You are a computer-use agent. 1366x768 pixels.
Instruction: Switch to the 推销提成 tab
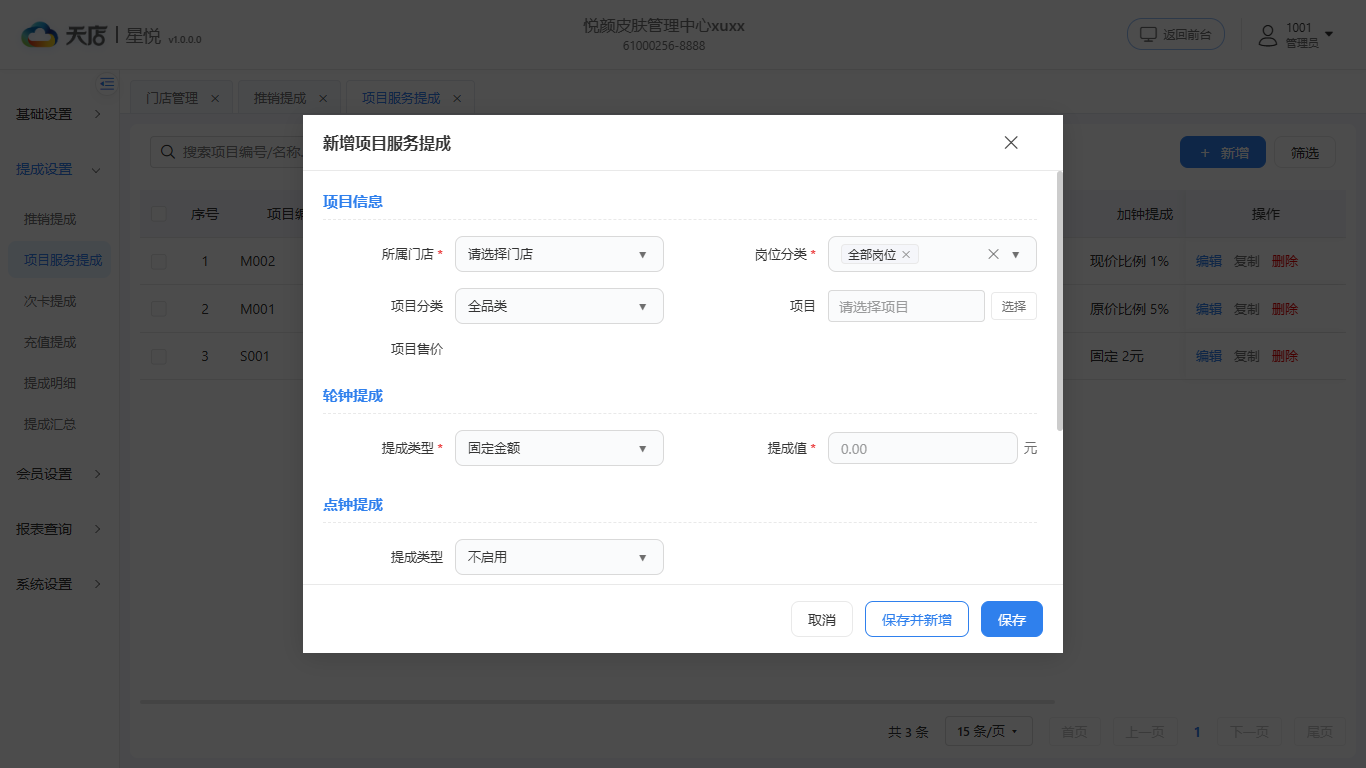[280, 98]
